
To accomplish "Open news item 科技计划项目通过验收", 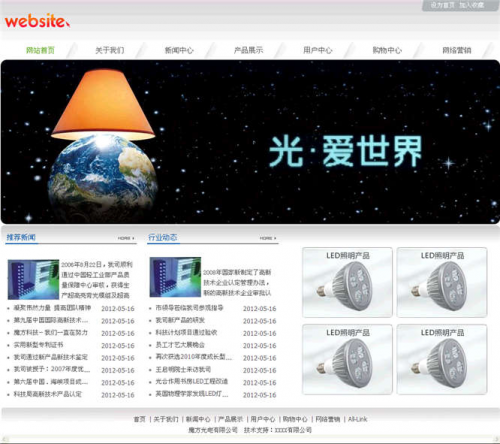I will point(186,332).
